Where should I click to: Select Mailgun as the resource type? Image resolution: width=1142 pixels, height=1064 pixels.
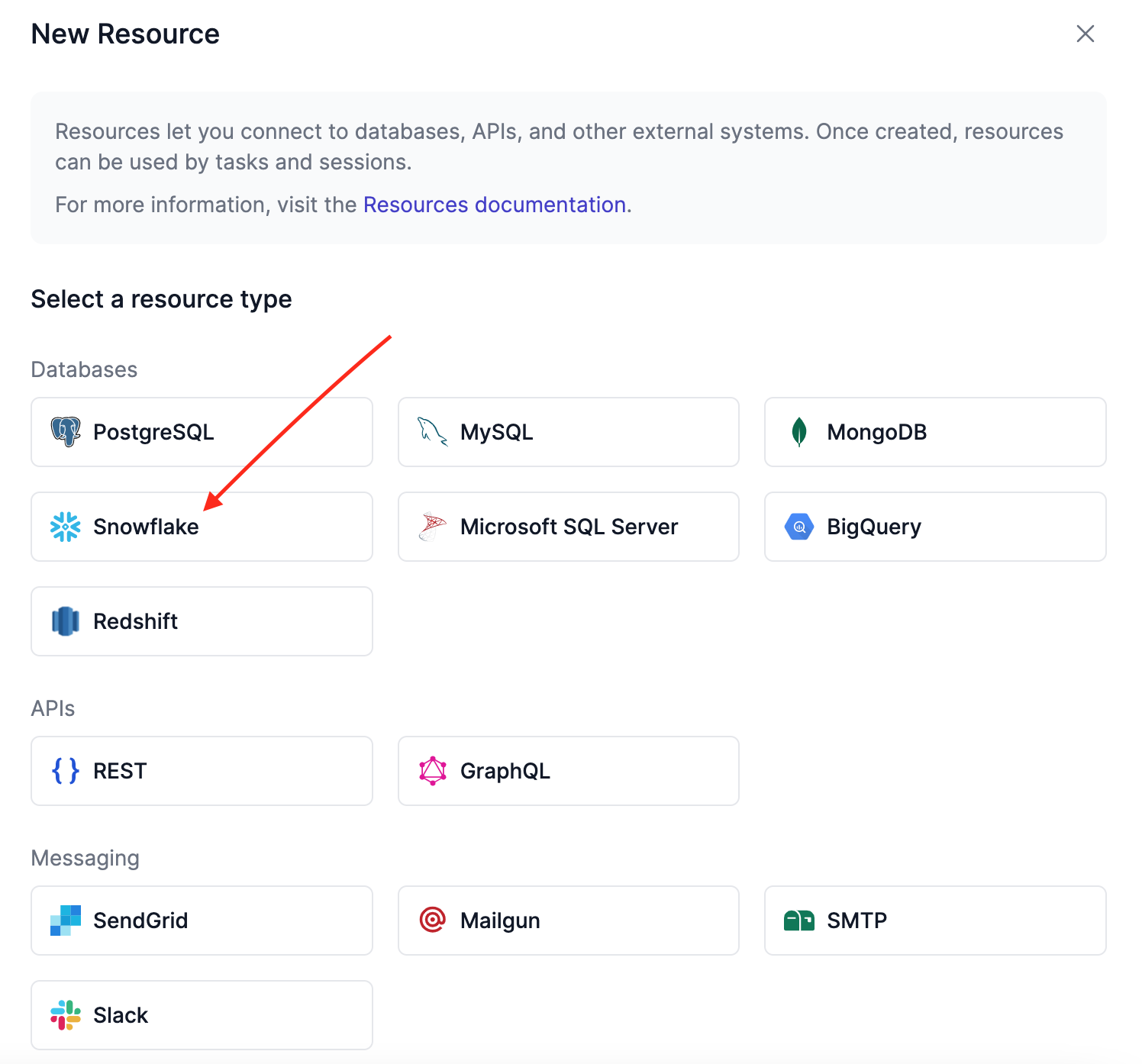[568, 921]
